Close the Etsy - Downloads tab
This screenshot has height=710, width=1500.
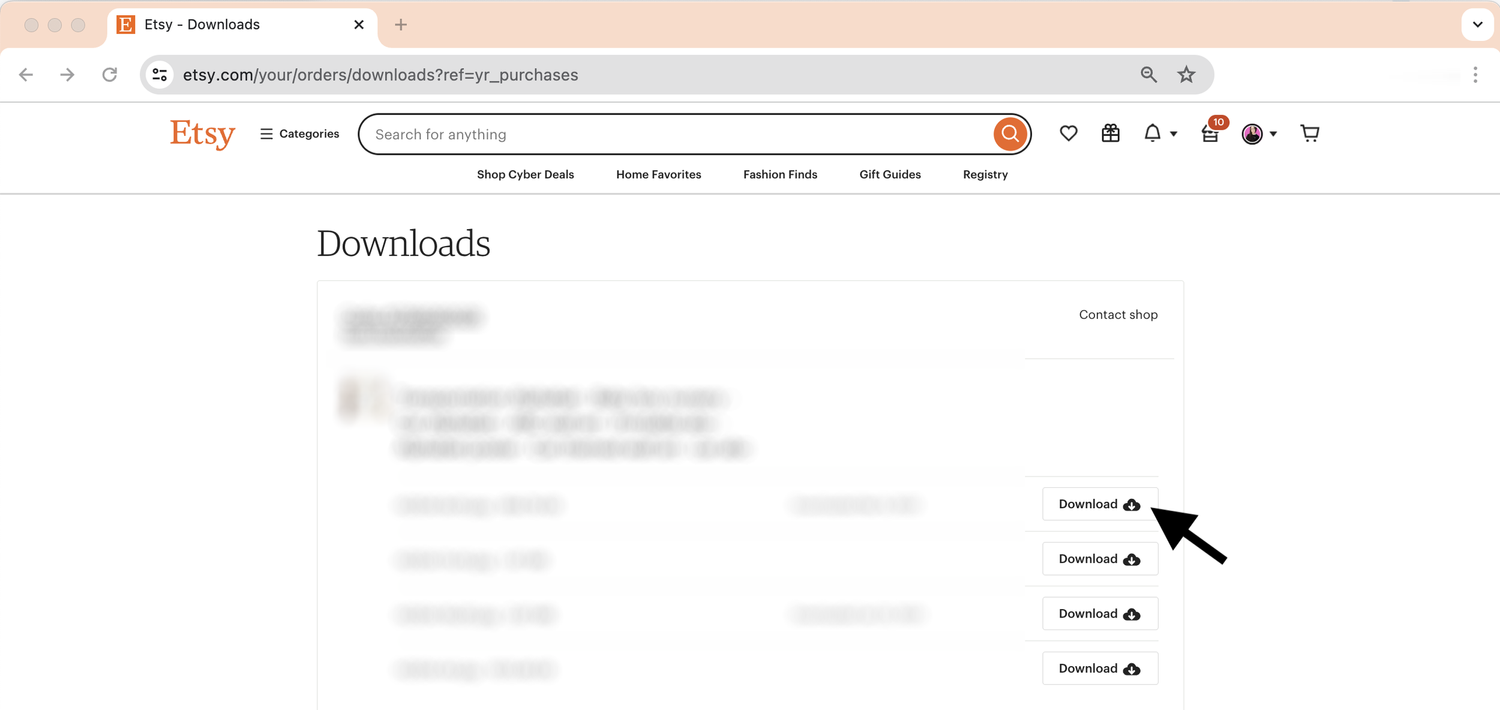pyautogui.click(x=359, y=25)
